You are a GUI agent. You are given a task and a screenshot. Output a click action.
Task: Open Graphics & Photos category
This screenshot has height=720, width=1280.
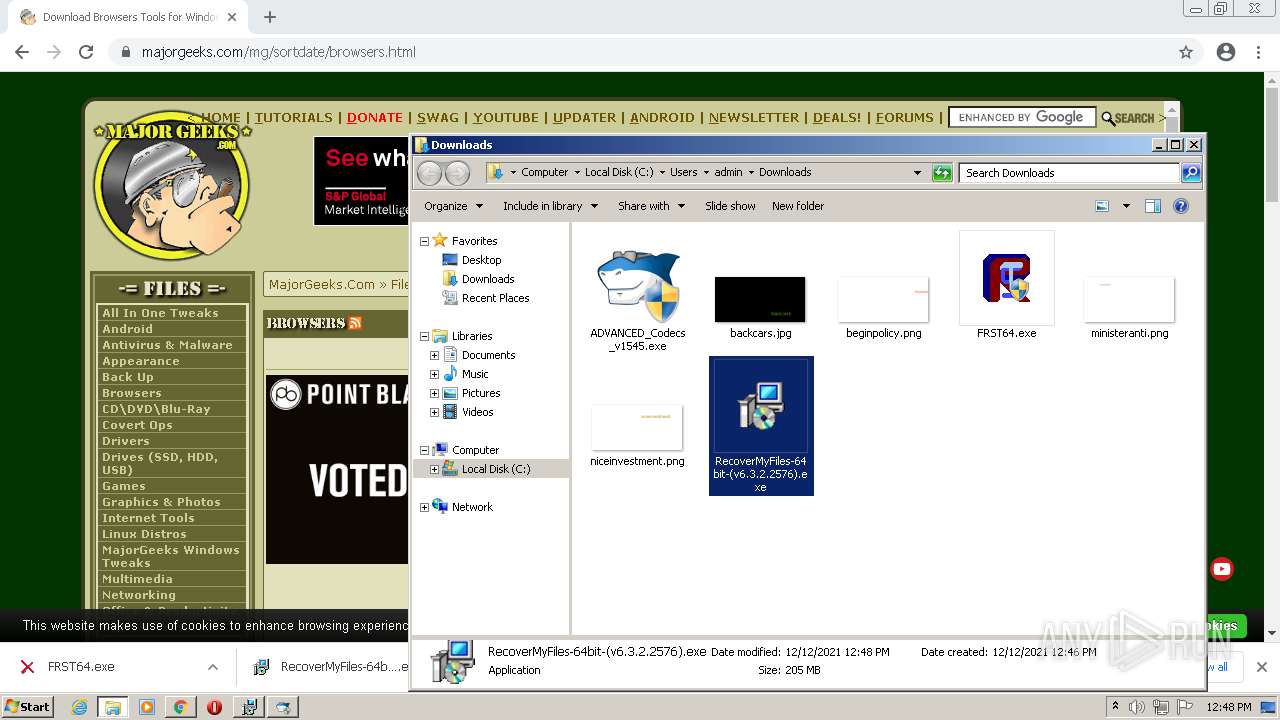click(x=161, y=502)
